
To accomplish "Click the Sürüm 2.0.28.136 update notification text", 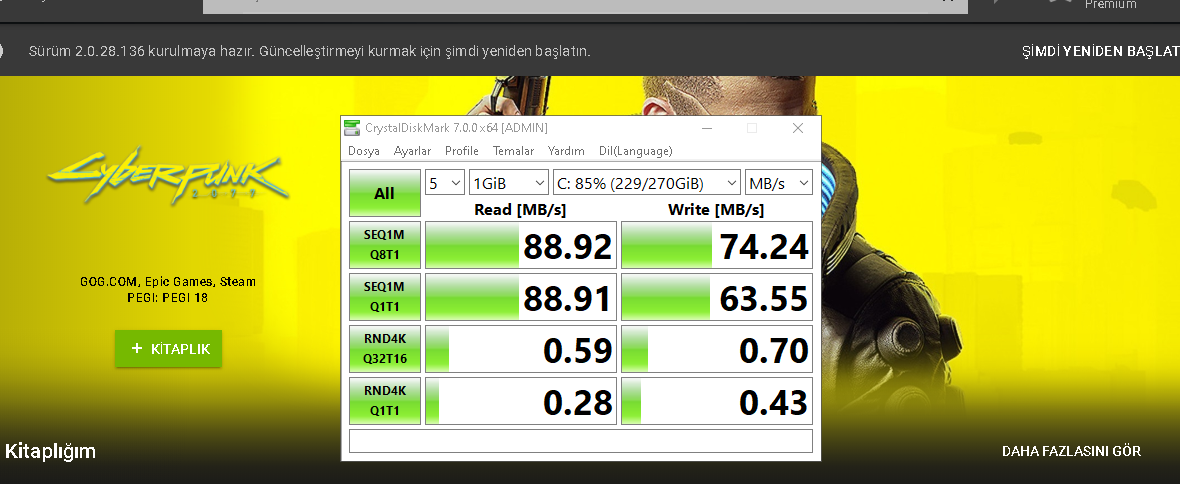I will [x=309, y=51].
